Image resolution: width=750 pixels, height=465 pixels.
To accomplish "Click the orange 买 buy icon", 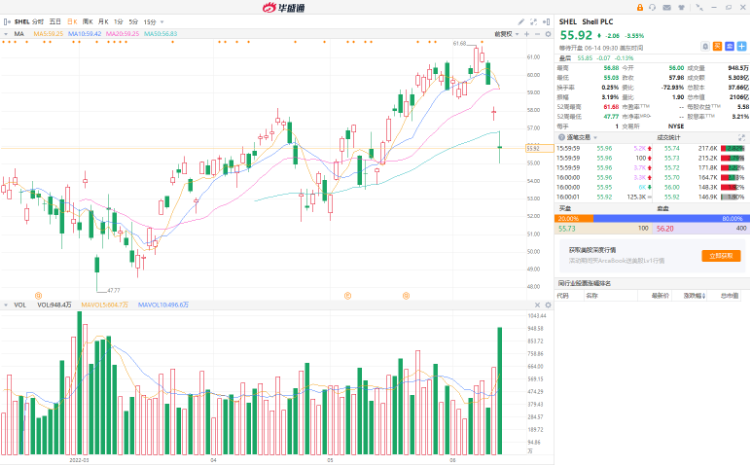I will coord(717,46).
